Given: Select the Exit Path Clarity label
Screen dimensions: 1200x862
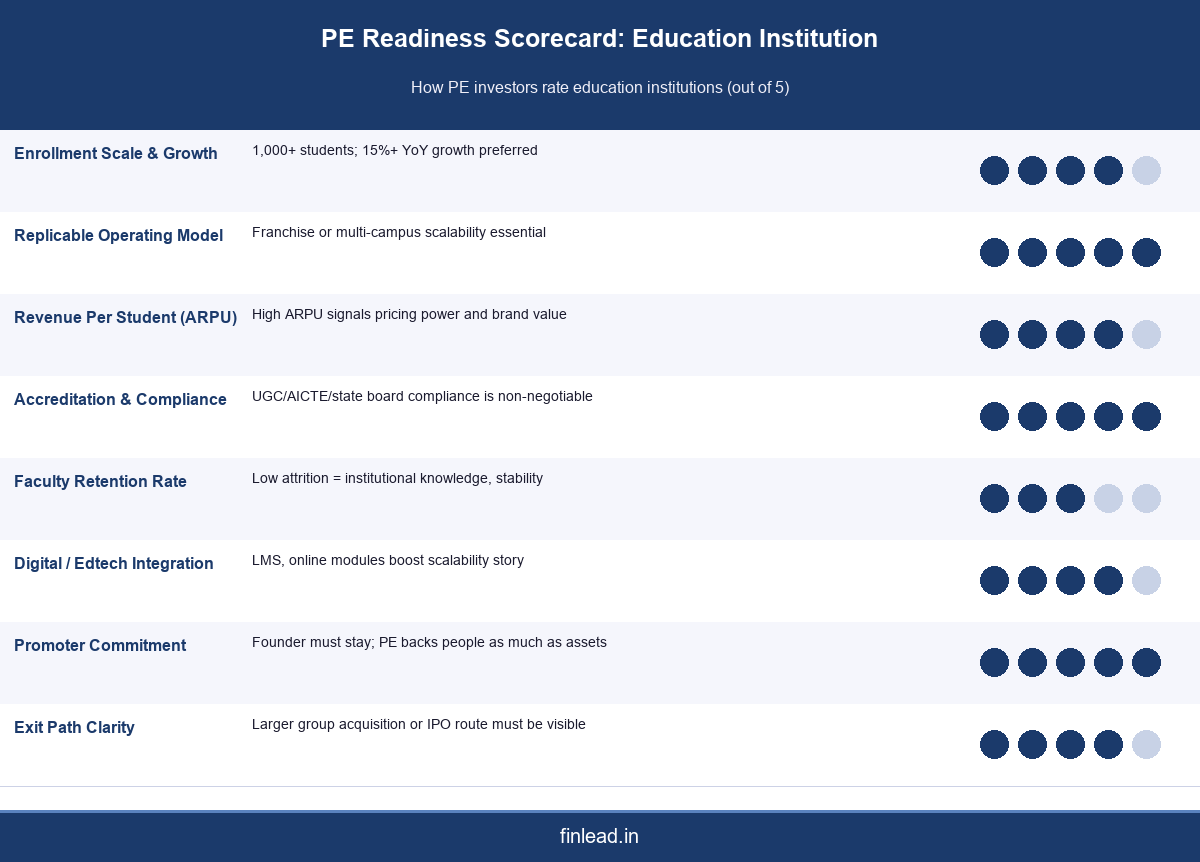Looking at the screenshot, I should pos(74,728).
